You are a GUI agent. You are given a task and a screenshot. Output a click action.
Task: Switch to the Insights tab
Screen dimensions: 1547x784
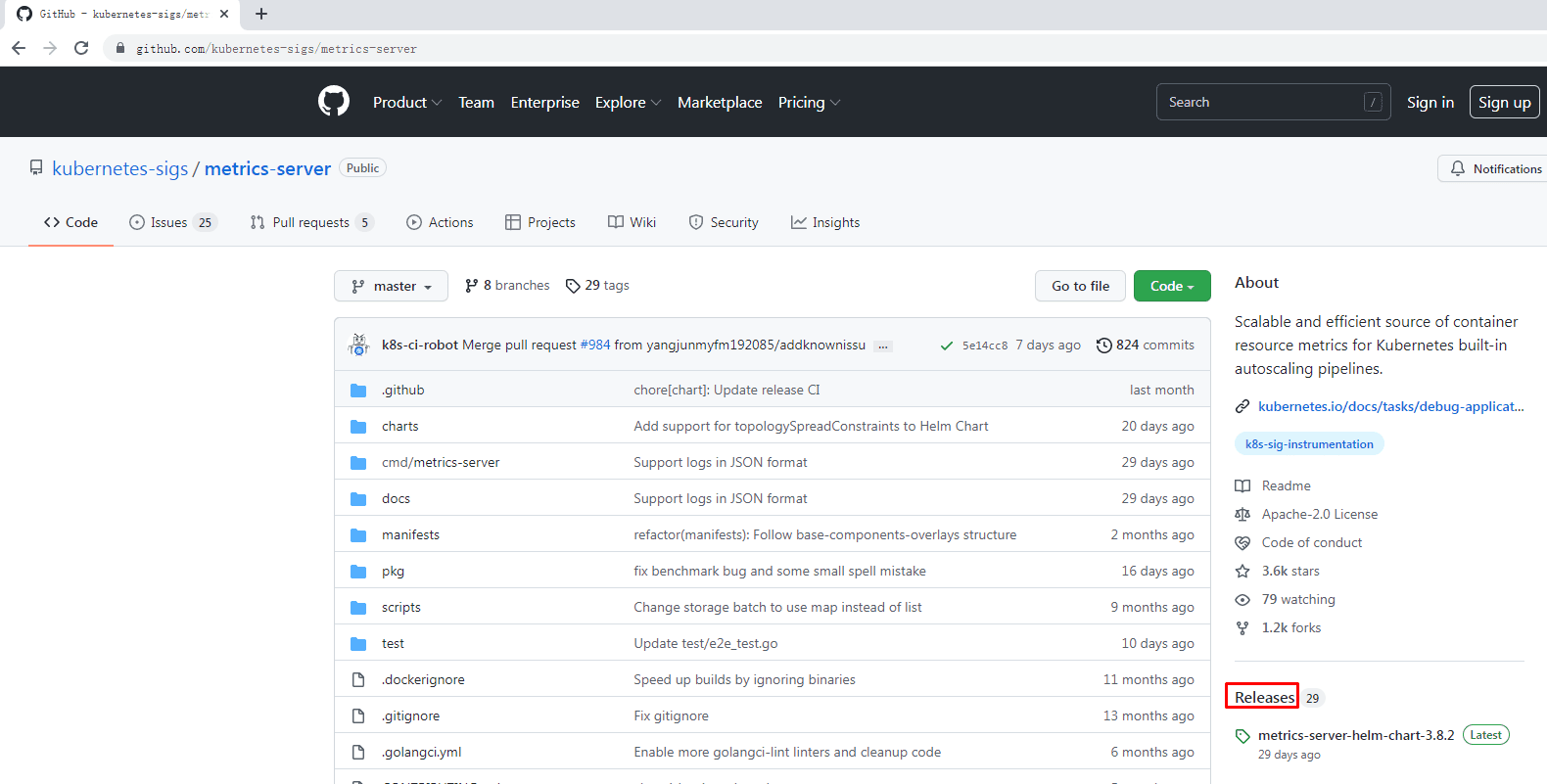pos(825,222)
